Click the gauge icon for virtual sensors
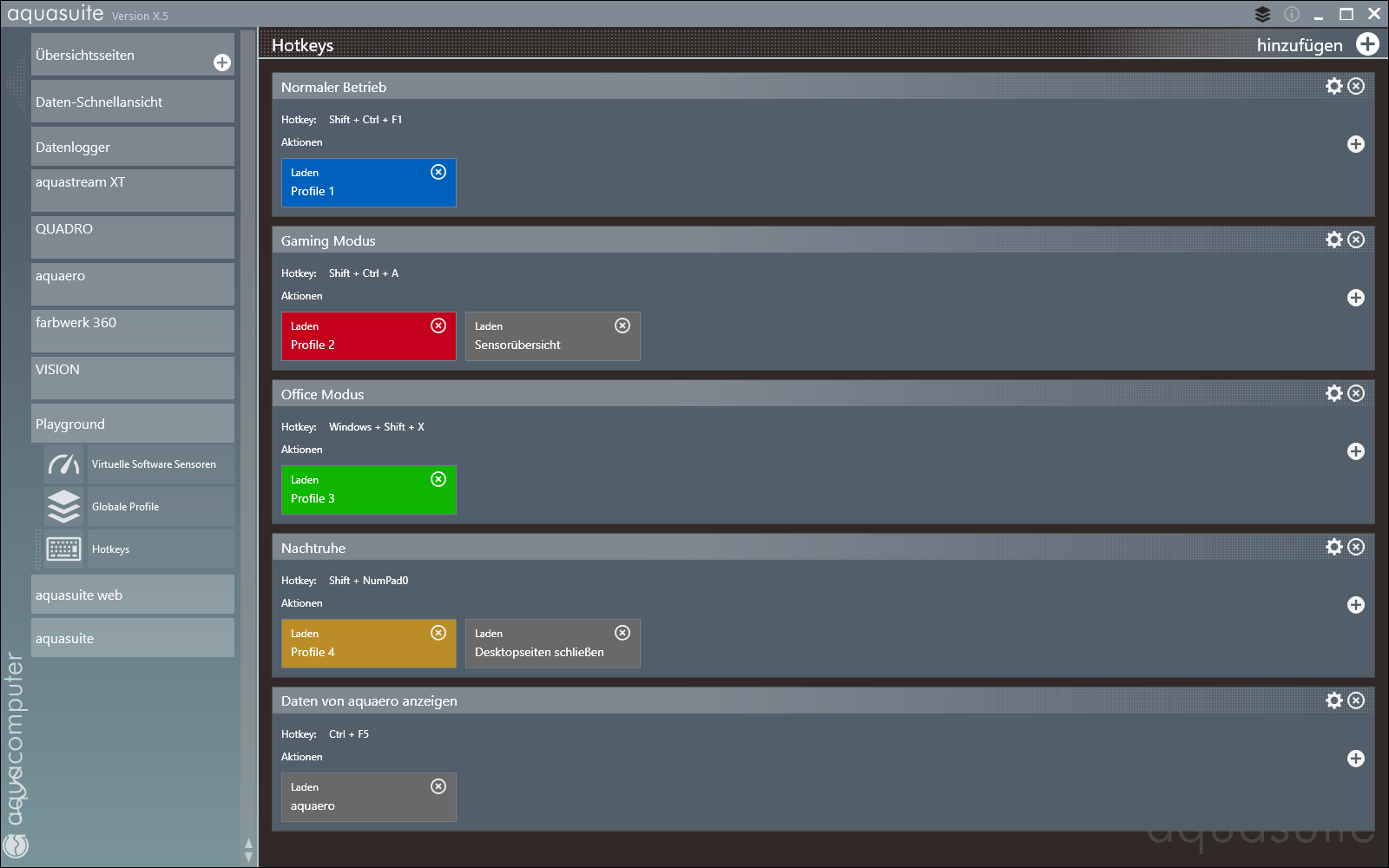The image size is (1389, 868). click(64, 464)
